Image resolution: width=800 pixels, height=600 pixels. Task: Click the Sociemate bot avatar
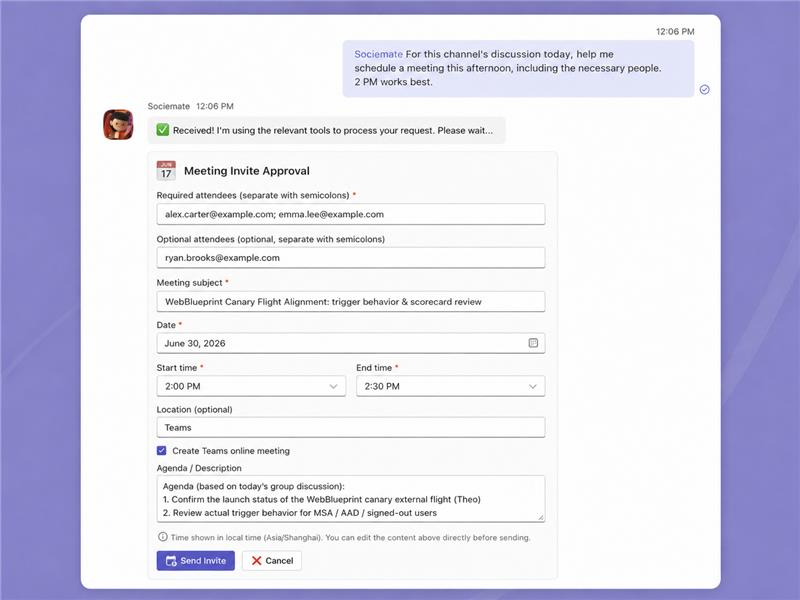tap(118, 124)
